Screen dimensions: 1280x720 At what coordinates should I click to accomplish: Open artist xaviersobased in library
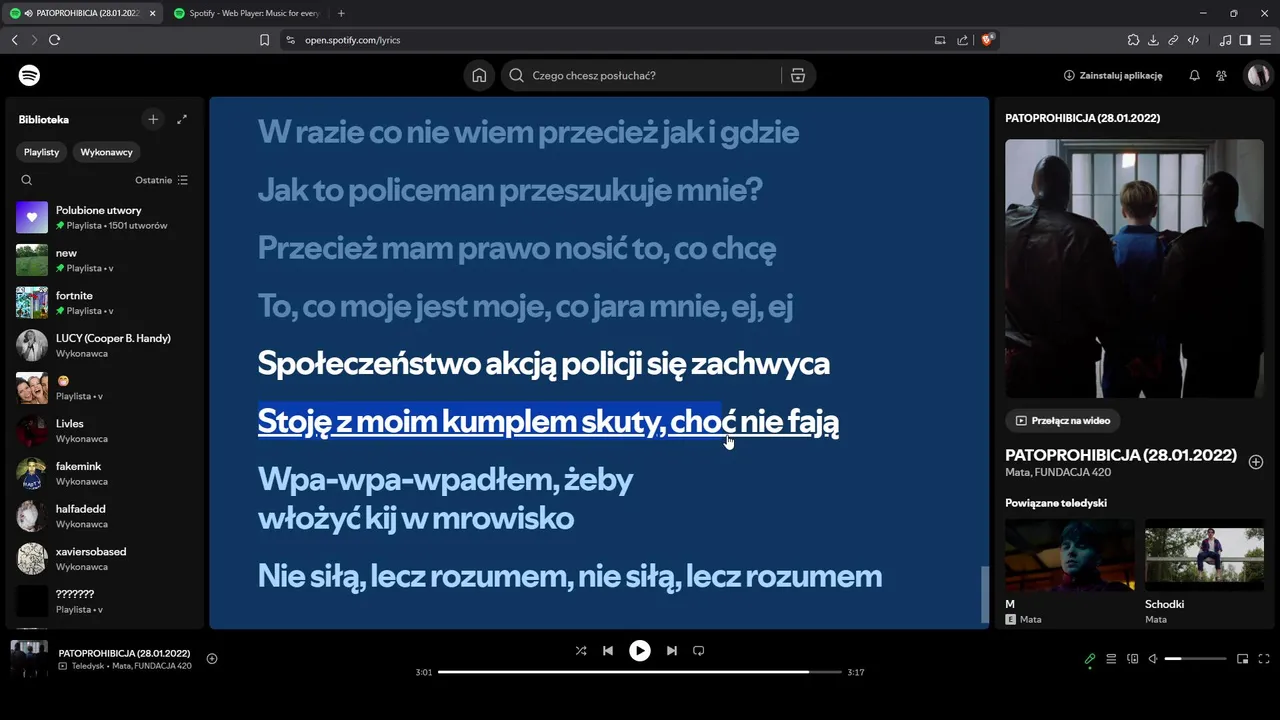[x=104, y=558]
